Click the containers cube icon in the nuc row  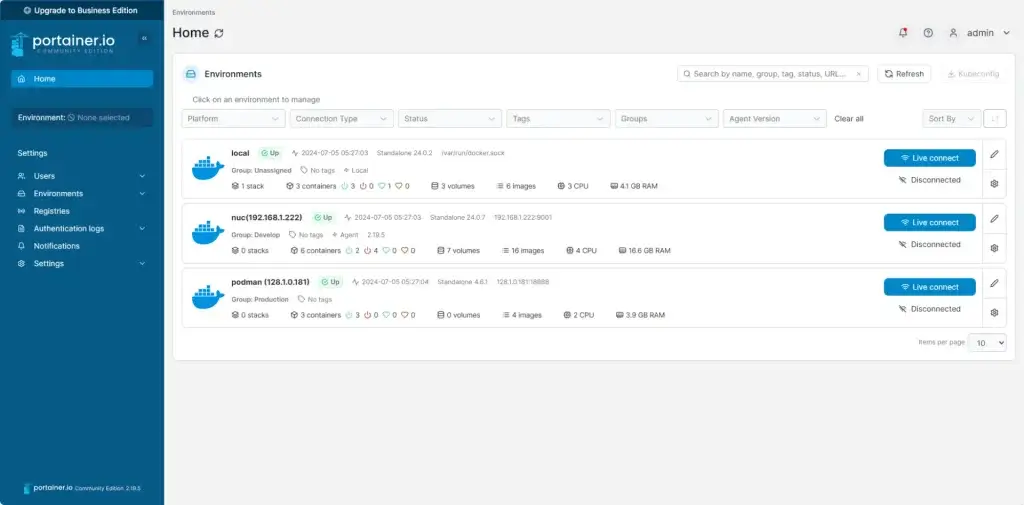coord(294,251)
